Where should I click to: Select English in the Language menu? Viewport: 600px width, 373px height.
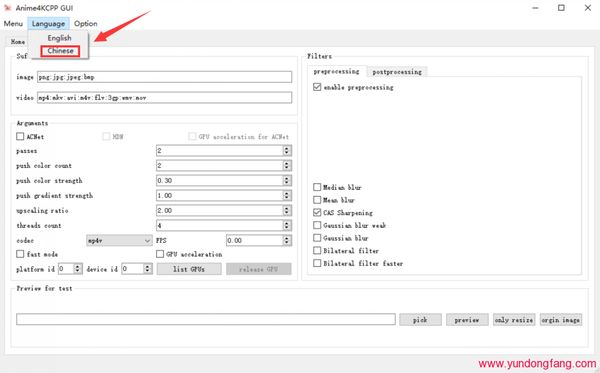pyautogui.click(x=59, y=38)
